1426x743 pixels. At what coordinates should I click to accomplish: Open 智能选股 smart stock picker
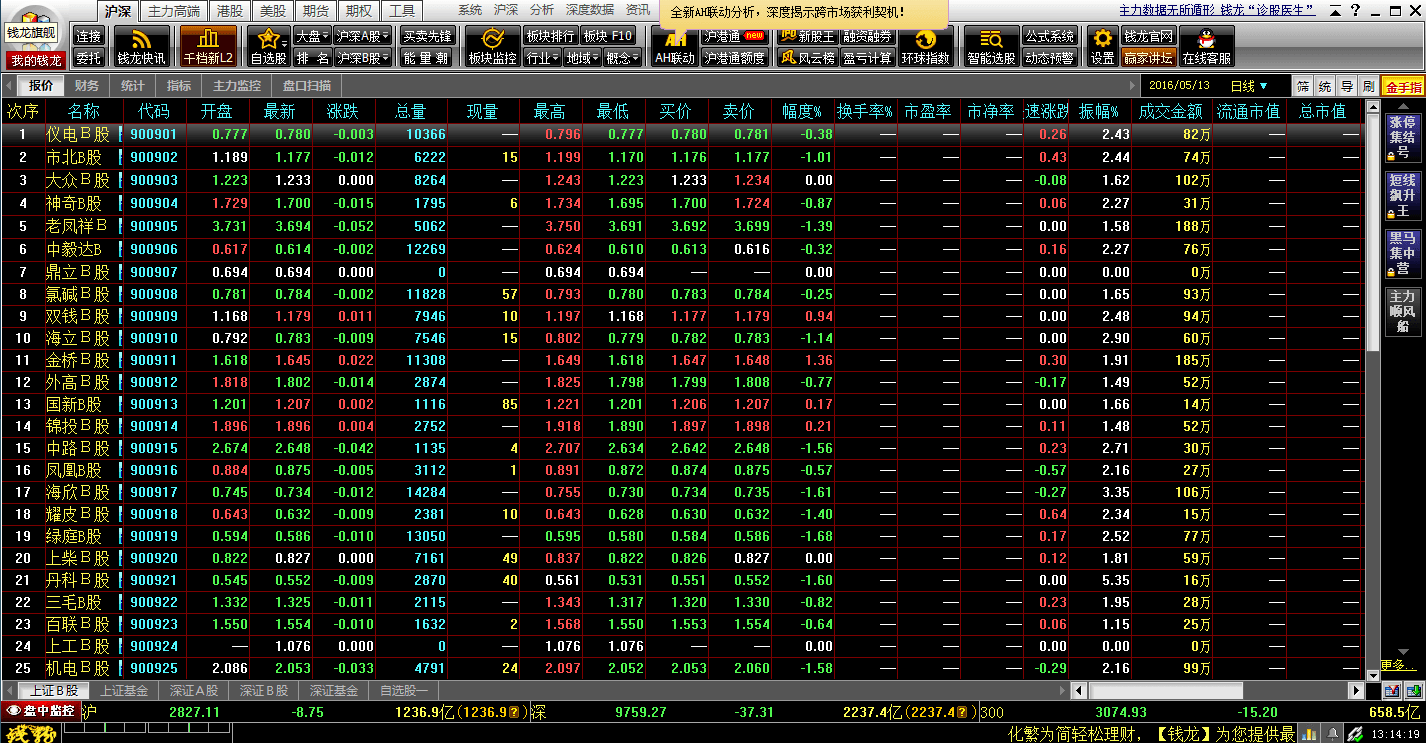991,46
